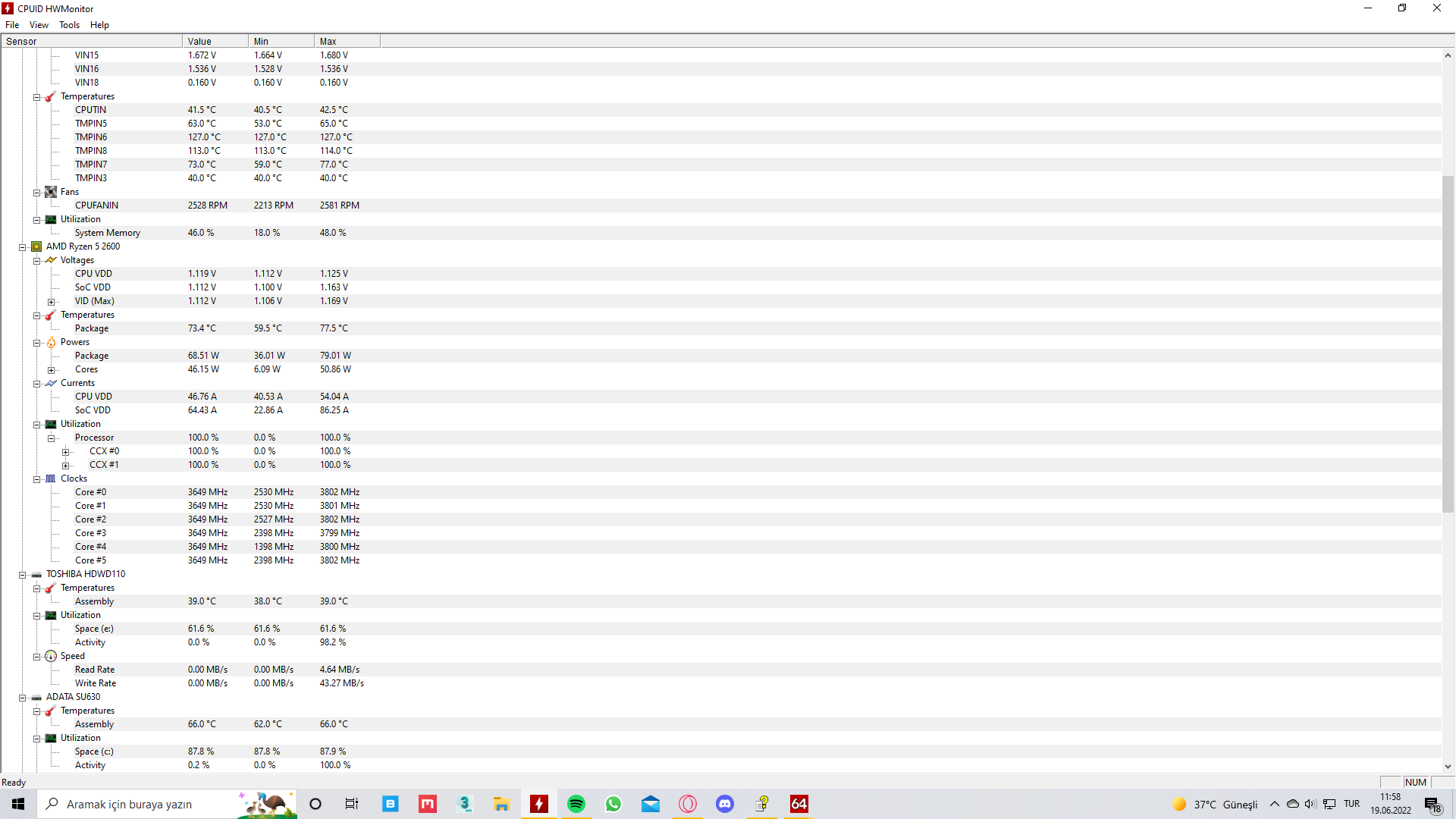Collapse the Processor utilization node
The height and width of the screenshot is (819, 1456).
[51, 438]
